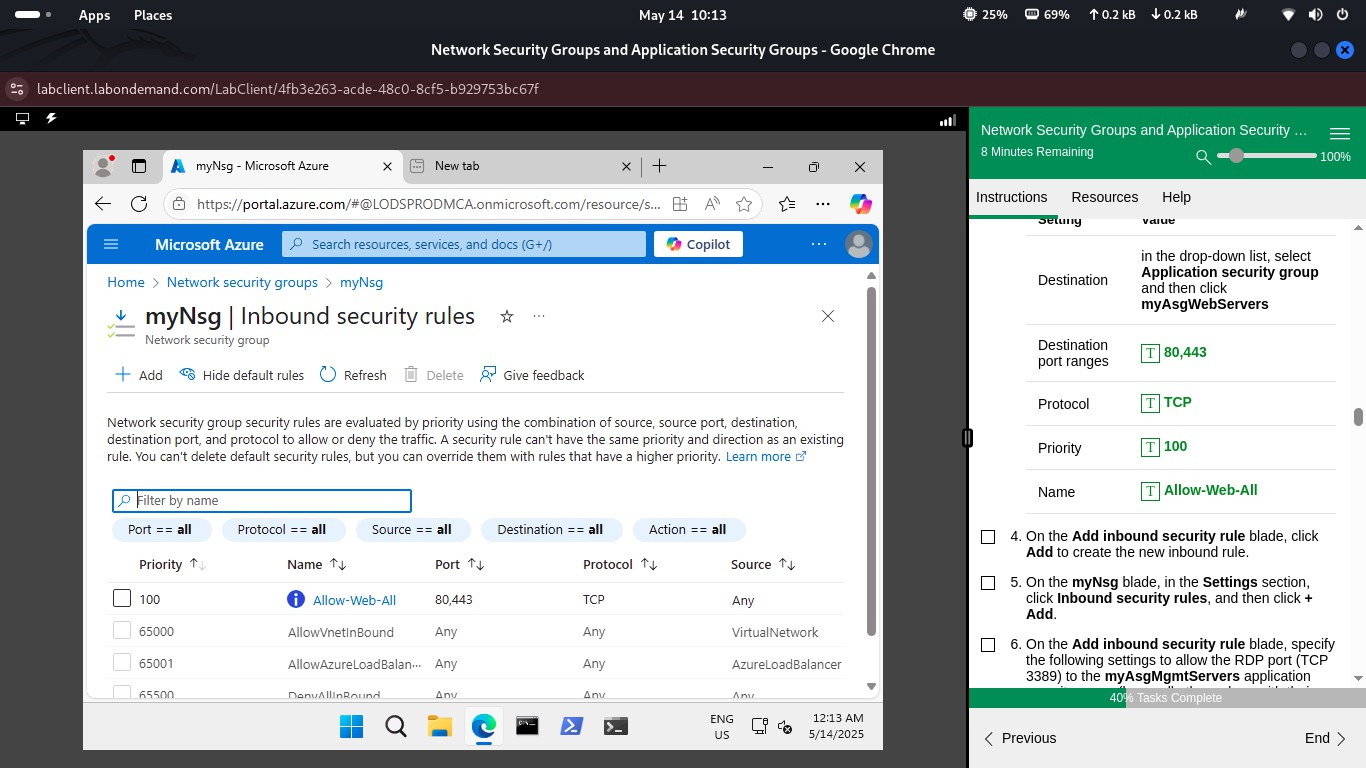
Task: Open the Action filter dropdown
Action: coord(688,529)
